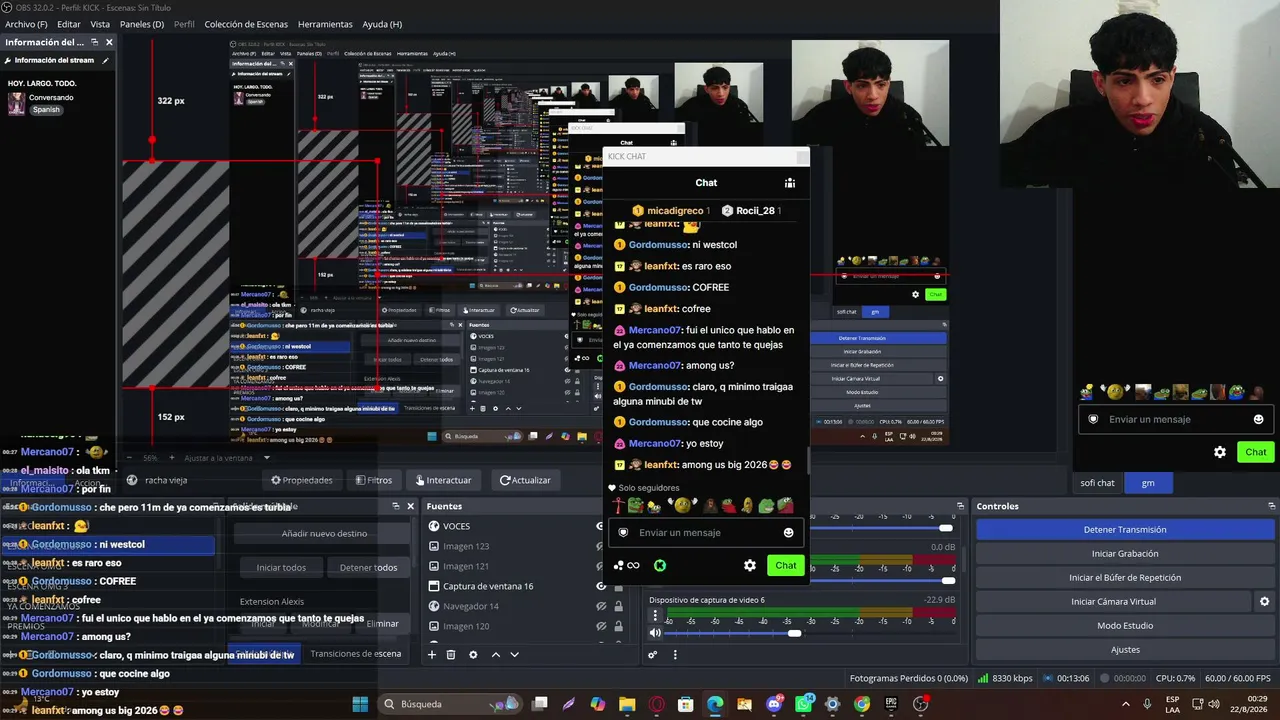Open chat settings gear in Kick chat popup
Image resolution: width=1280 pixels, height=720 pixels.
[x=750, y=566]
